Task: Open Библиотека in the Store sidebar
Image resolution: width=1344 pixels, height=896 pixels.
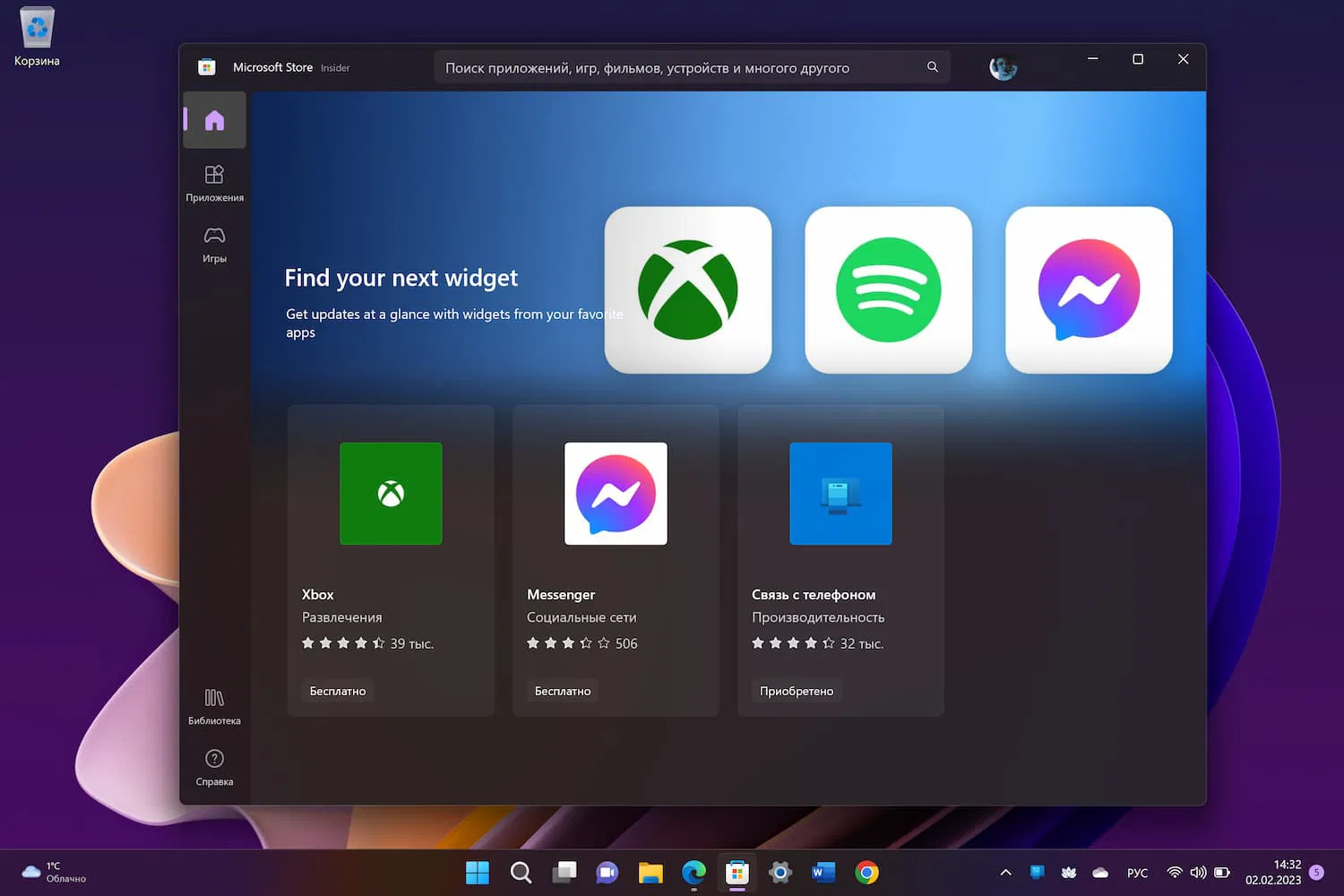Action: coord(214,706)
